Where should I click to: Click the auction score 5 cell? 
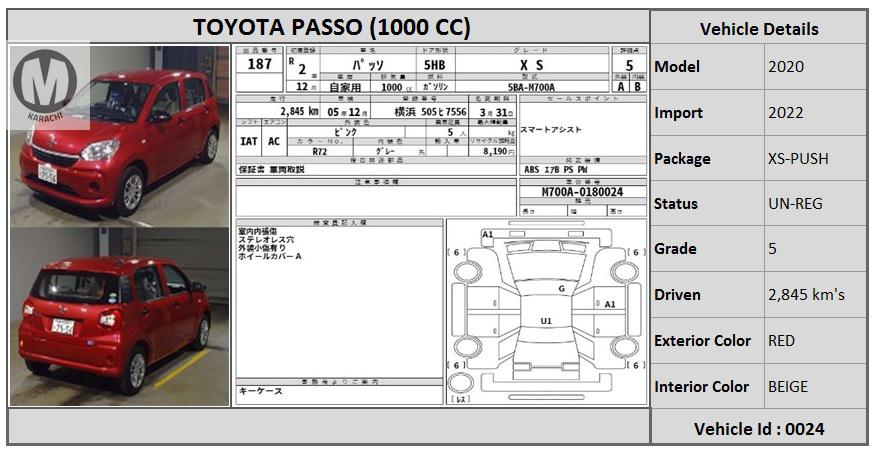pos(629,65)
